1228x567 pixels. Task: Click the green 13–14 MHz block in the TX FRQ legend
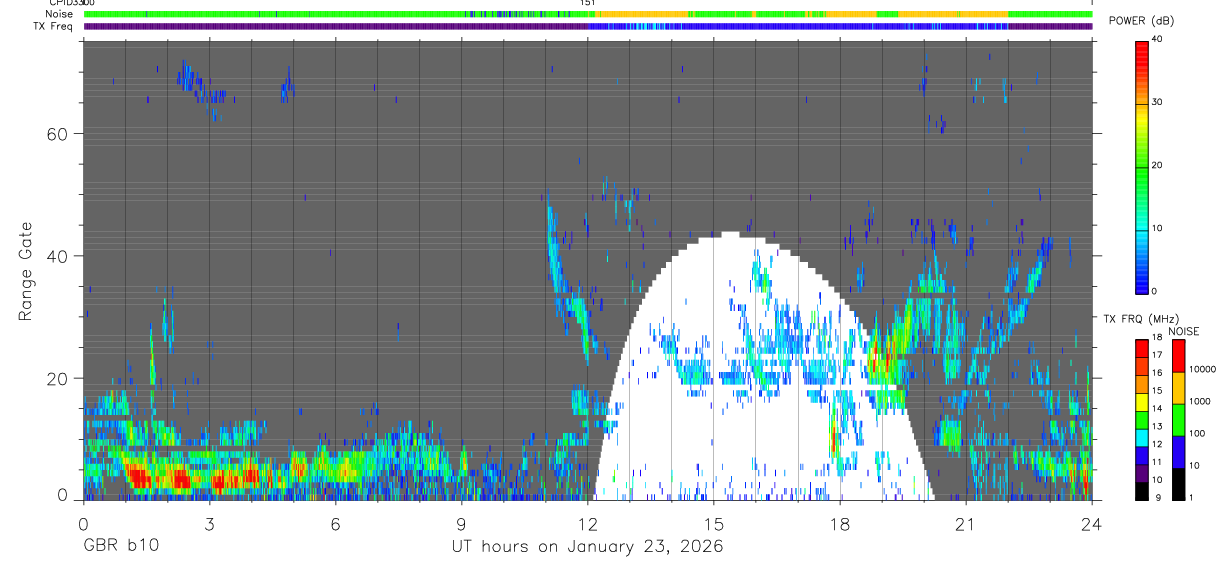pyautogui.click(x=1142, y=420)
